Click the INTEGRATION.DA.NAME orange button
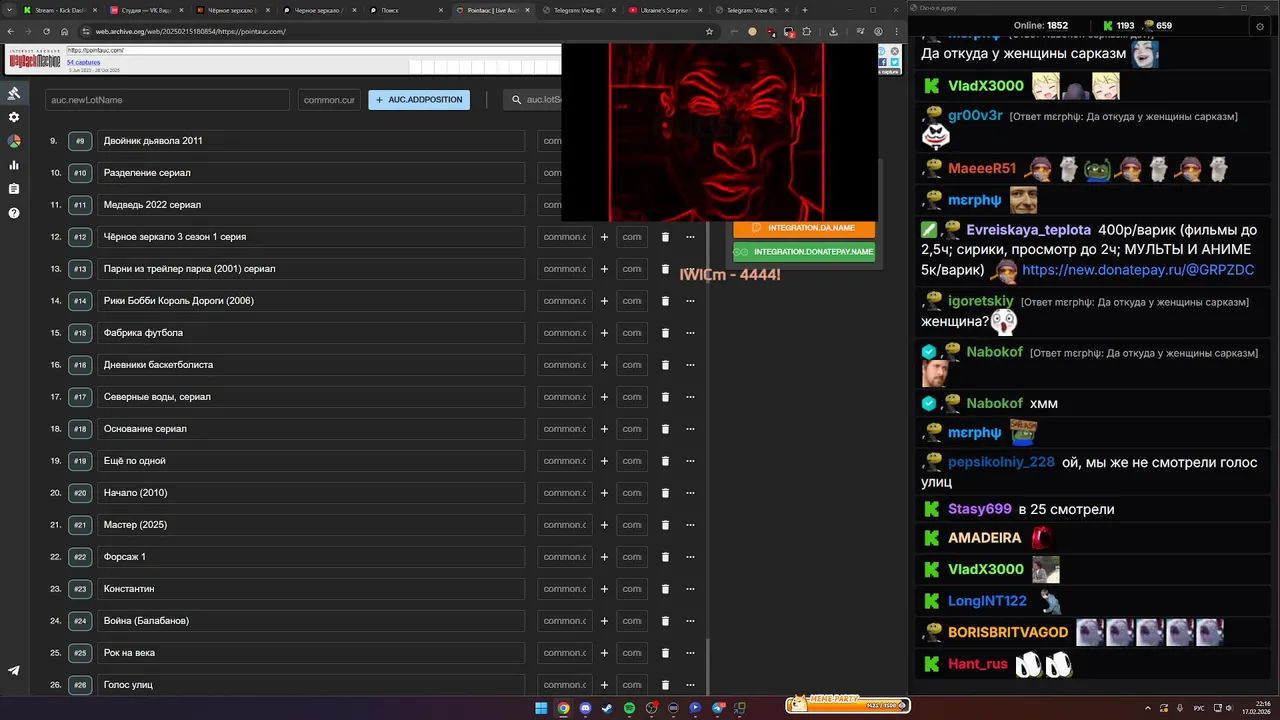The image size is (1280, 720). [804, 228]
